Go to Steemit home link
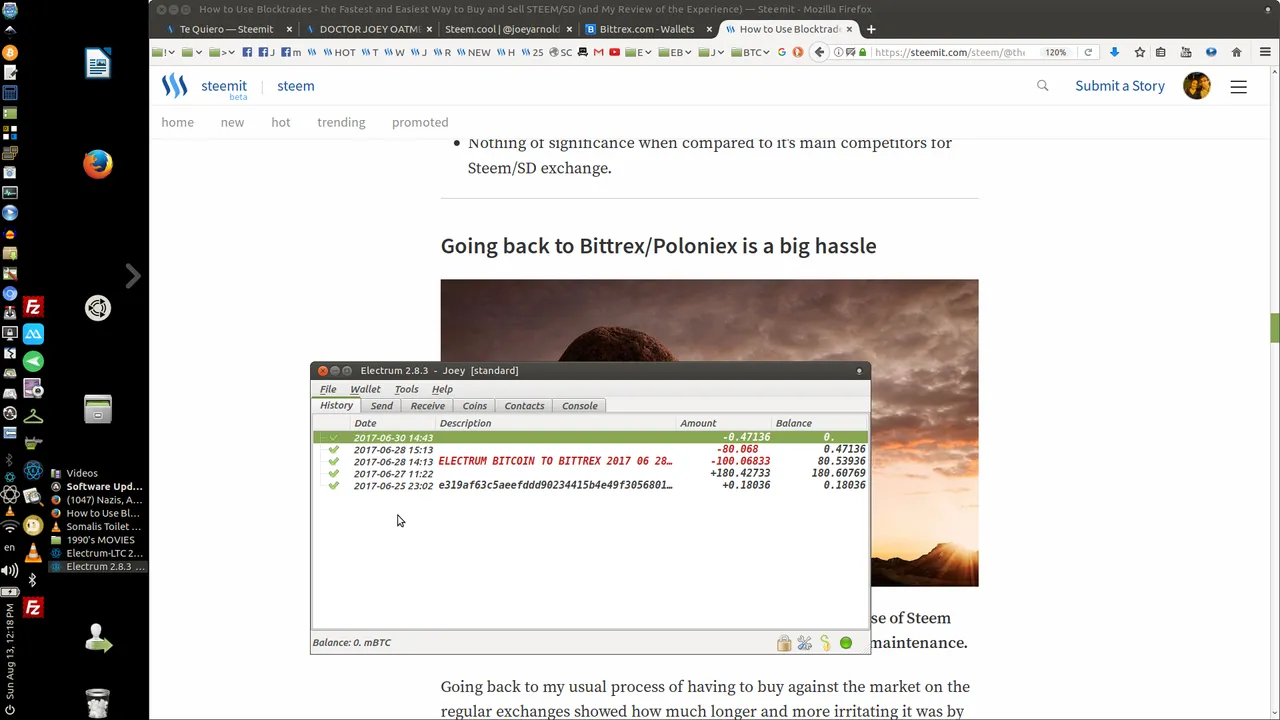The height and width of the screenshot is (720, 1280). click(x=178, y=122)
